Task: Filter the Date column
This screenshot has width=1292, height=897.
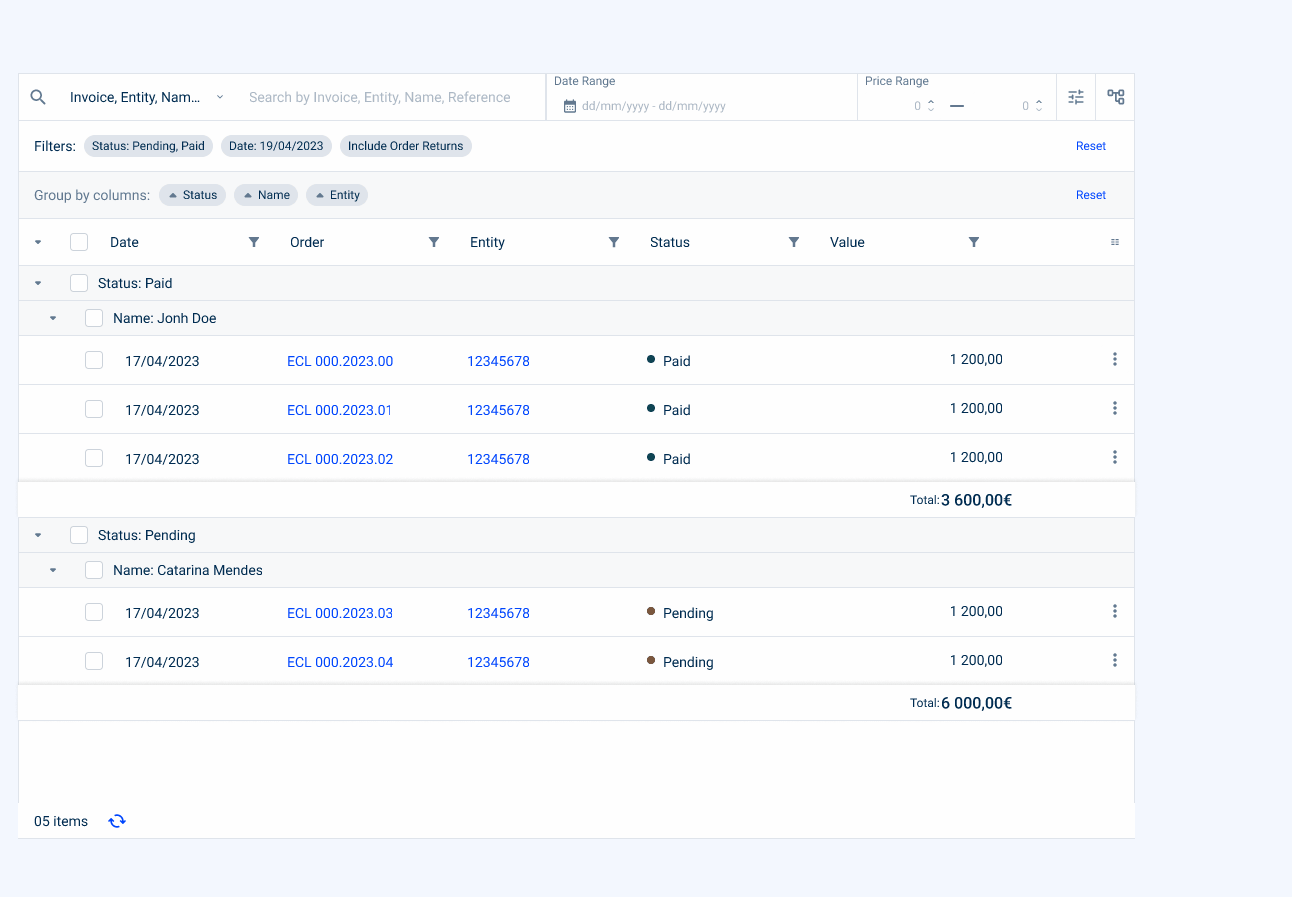Action: pos(254,242)
